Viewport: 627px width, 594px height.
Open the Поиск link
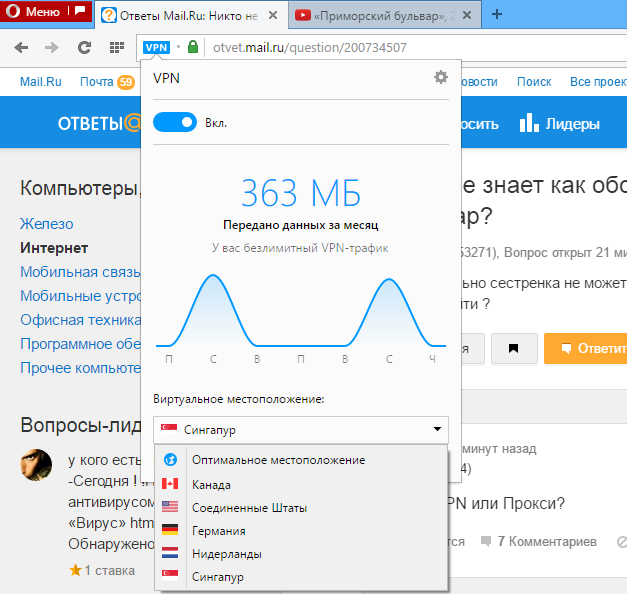pyautogui.click(x=534, y=82)
